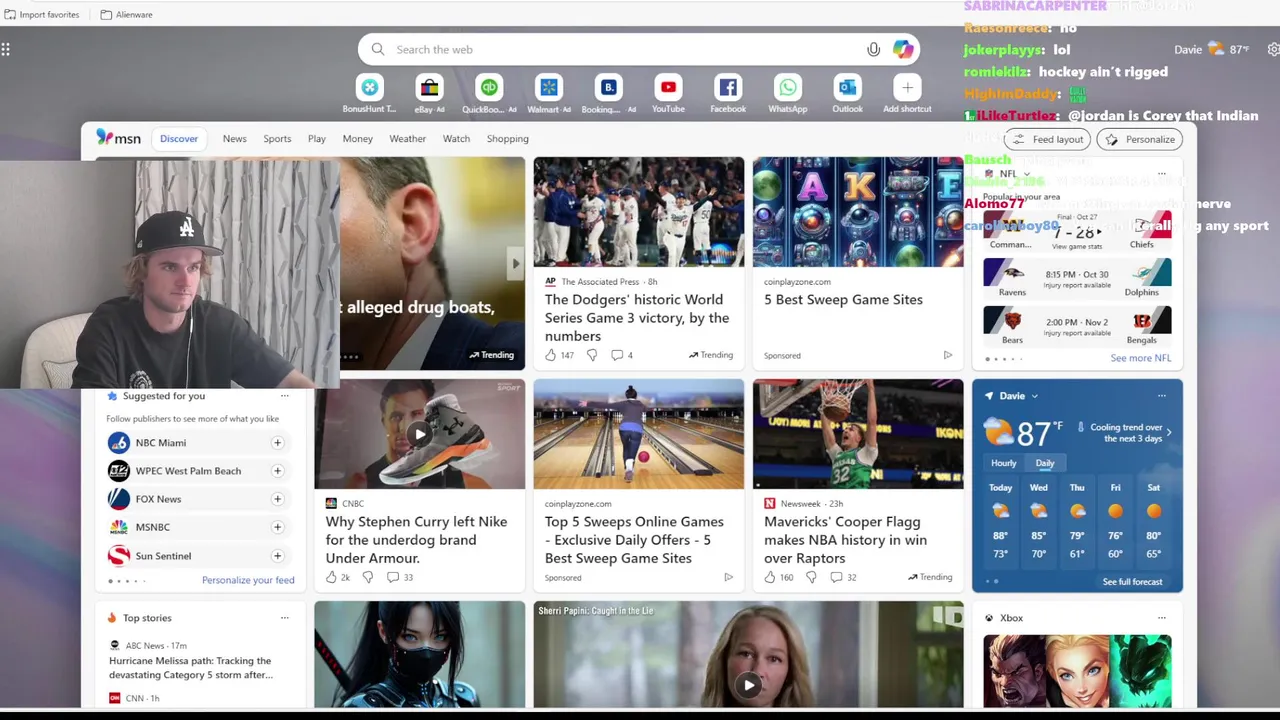The image size is (1280, 720).
Task: Select the Money tab
Action: click(357, 138)
